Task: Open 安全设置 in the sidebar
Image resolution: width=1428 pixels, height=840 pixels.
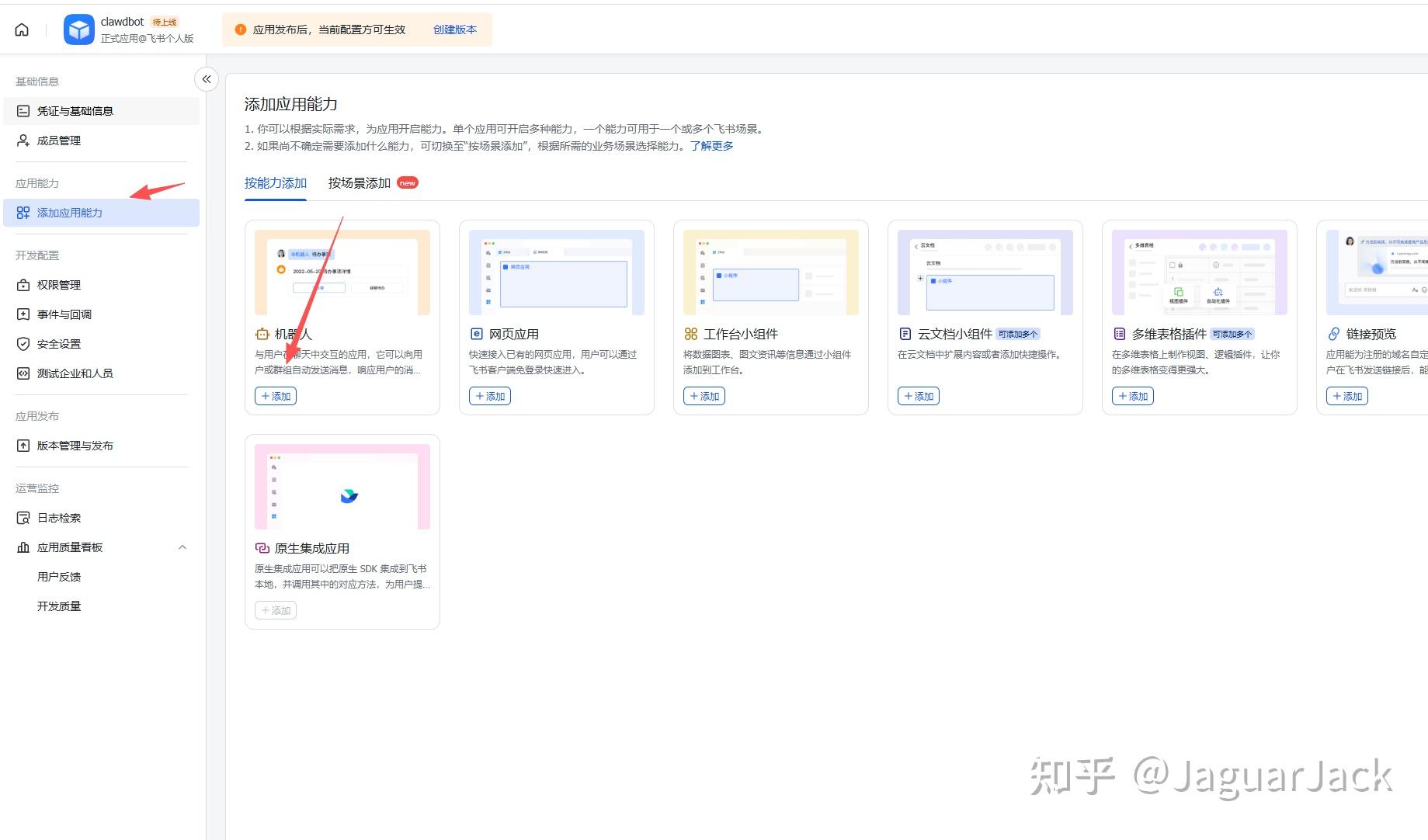Action: click(x=101, y=344)
